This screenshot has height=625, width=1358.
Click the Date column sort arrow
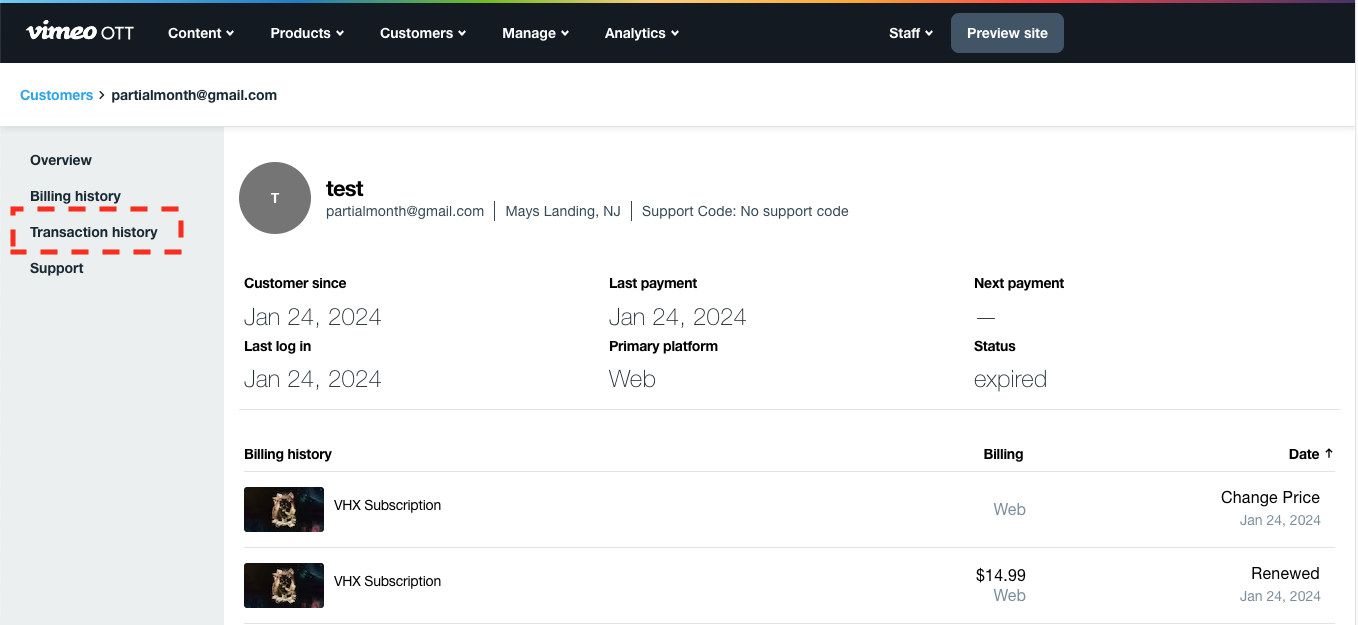[x=1329, y=454]
